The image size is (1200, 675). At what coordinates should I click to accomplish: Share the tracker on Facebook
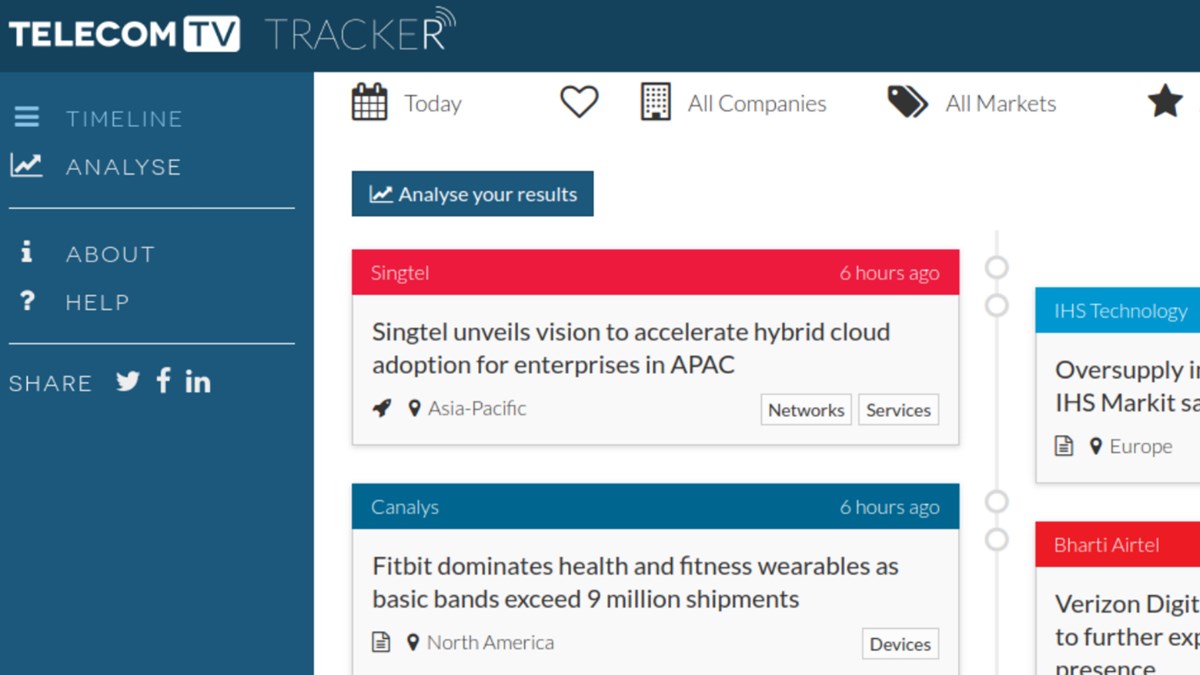tap(163, 381)
